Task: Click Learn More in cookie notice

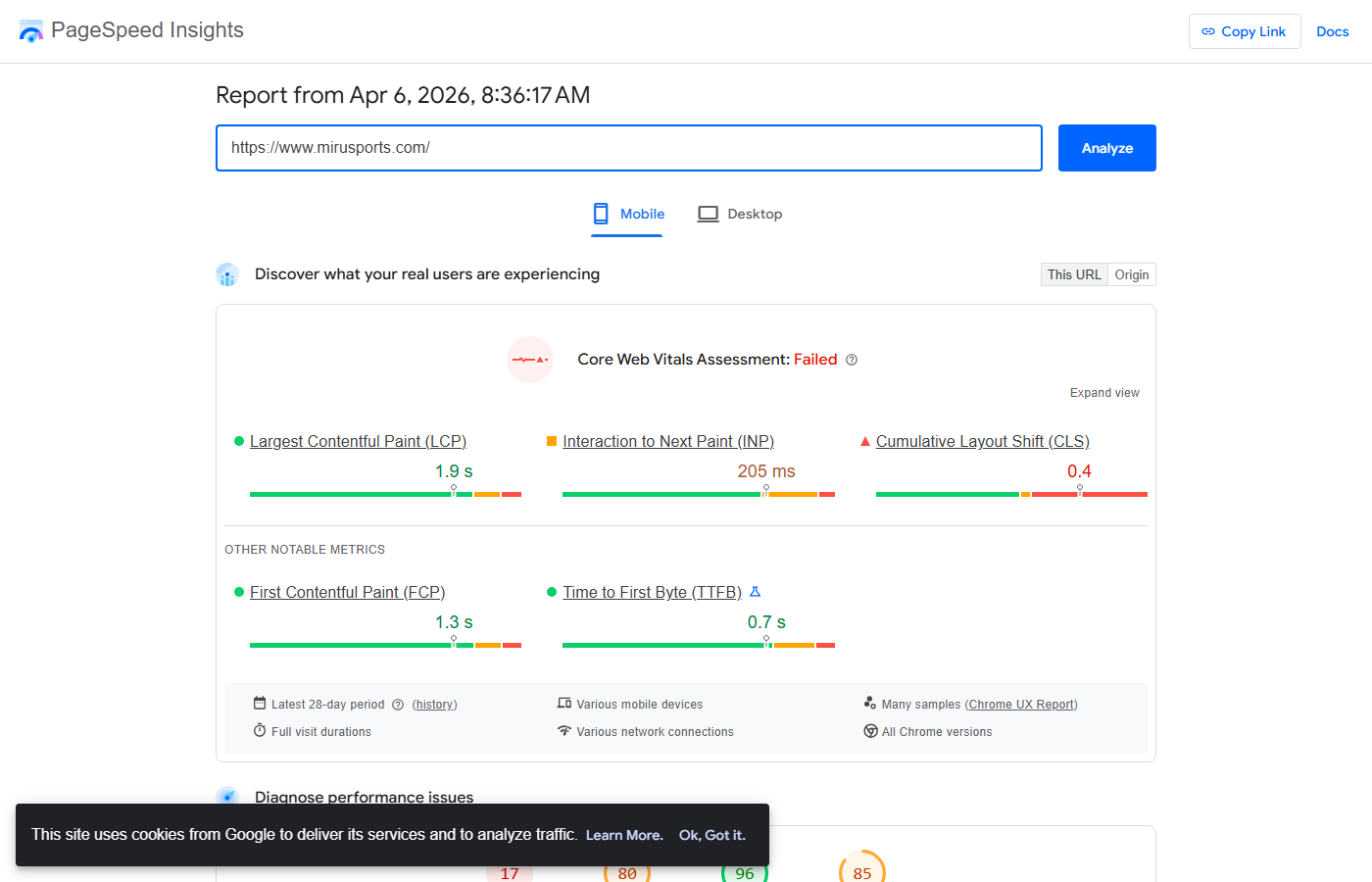Action: [624, 835]
